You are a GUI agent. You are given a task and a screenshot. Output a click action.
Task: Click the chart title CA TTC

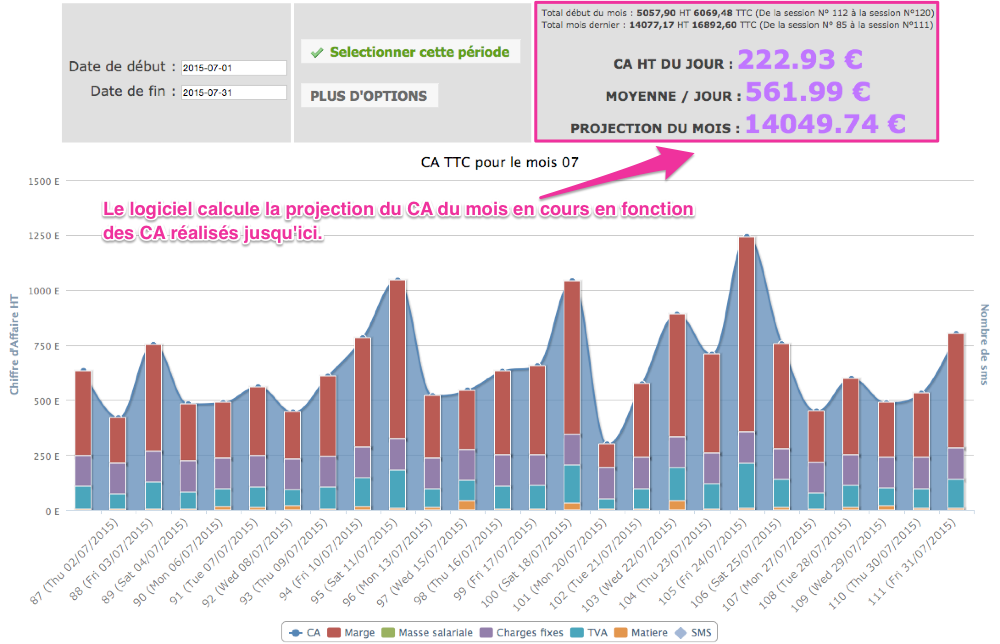[x=499, y=160]
